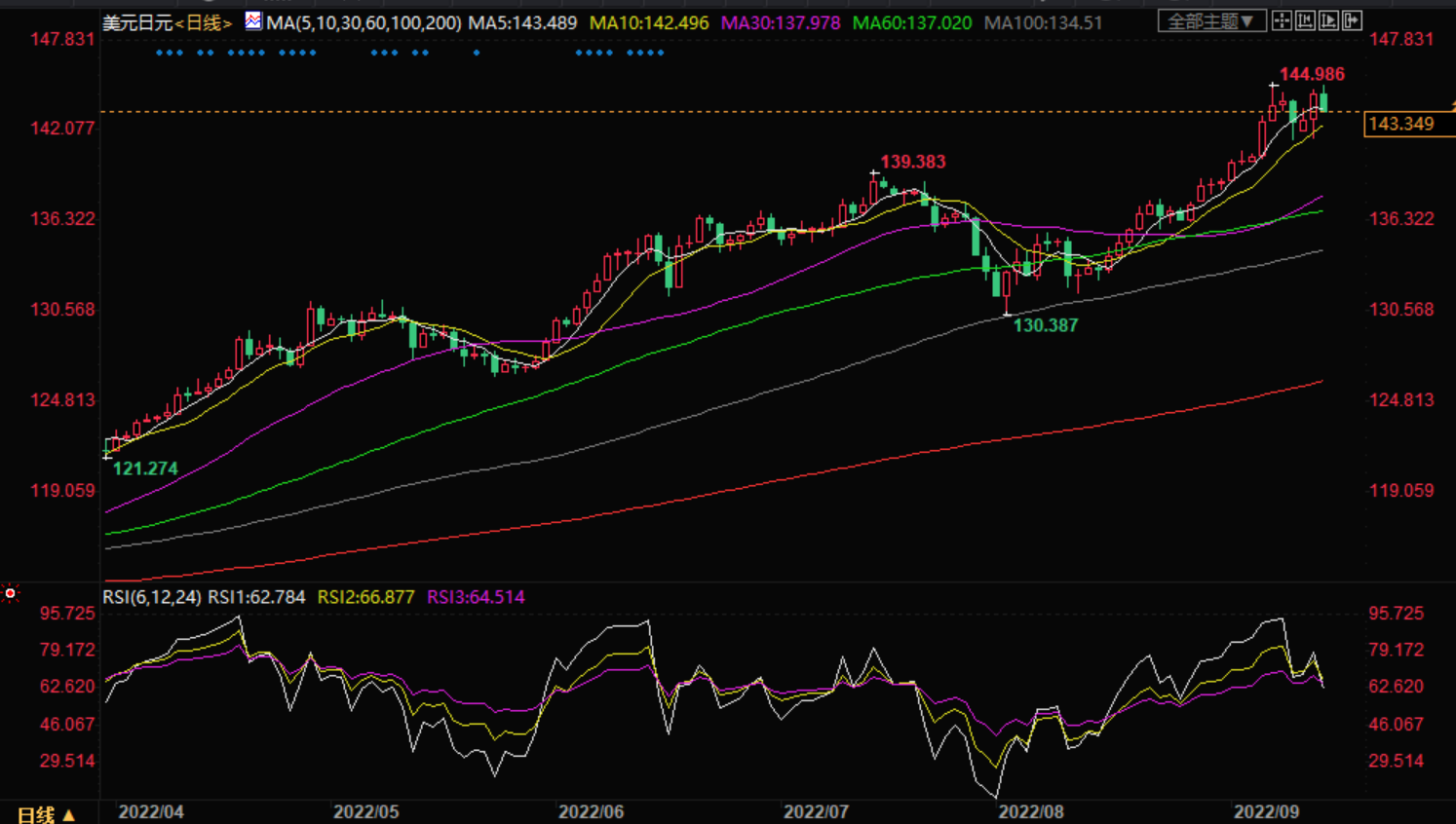Select the 2022/07 date on time axis

(817, 811)
